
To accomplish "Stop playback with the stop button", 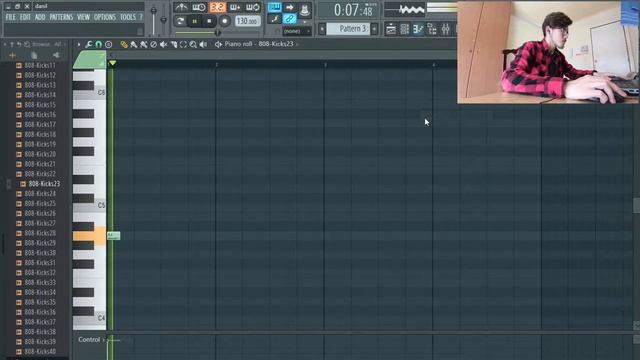I will [x=209, y=21].
